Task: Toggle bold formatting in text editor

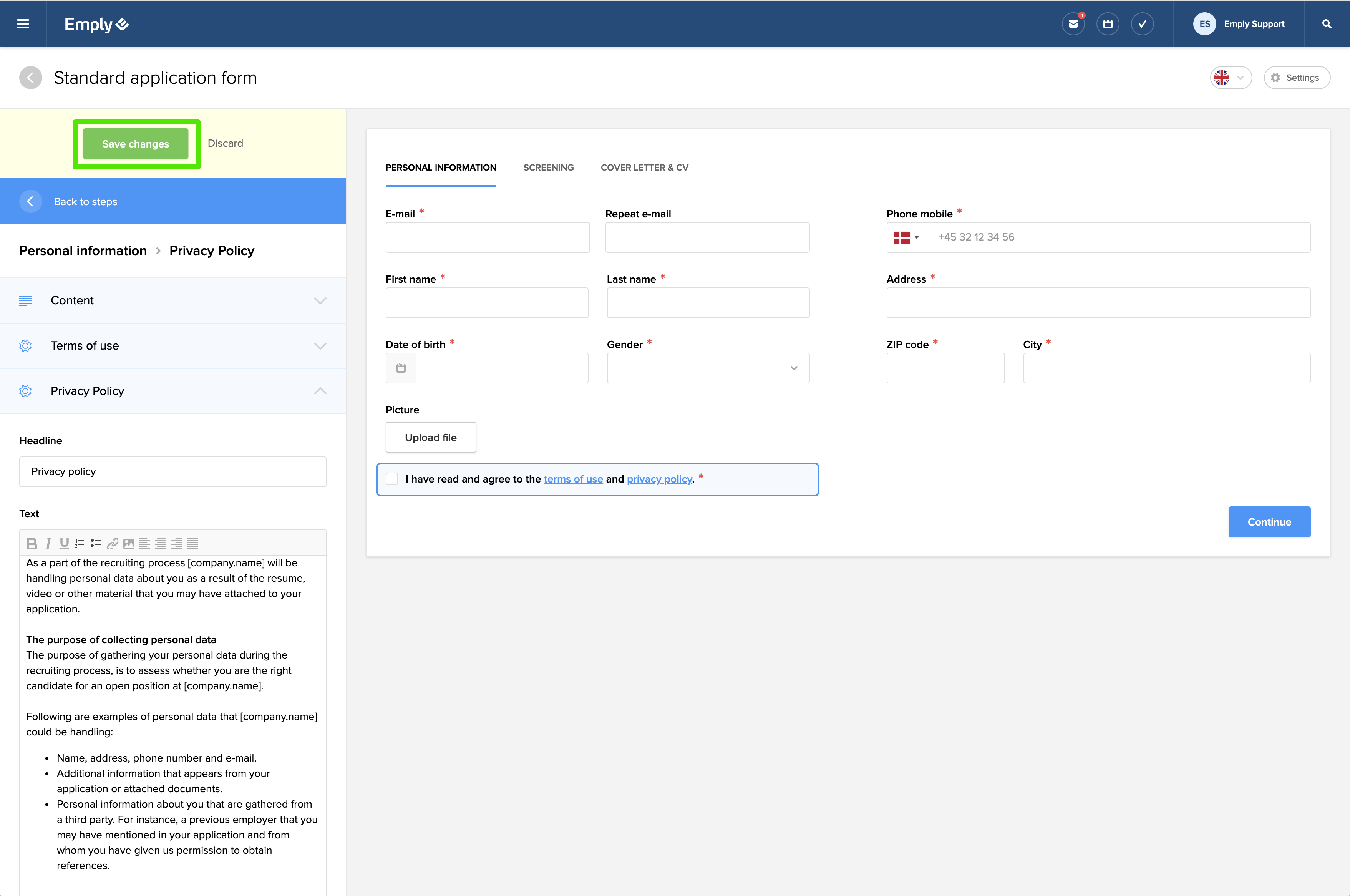Action: pyautogui.click(x=32, y=543)
